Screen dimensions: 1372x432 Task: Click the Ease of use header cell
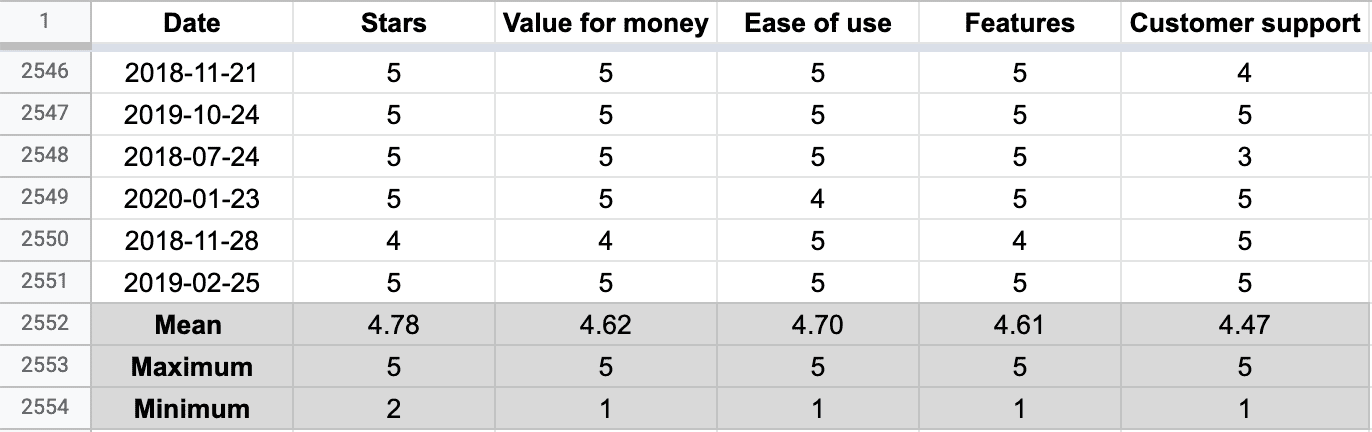[x=817, y=24]
